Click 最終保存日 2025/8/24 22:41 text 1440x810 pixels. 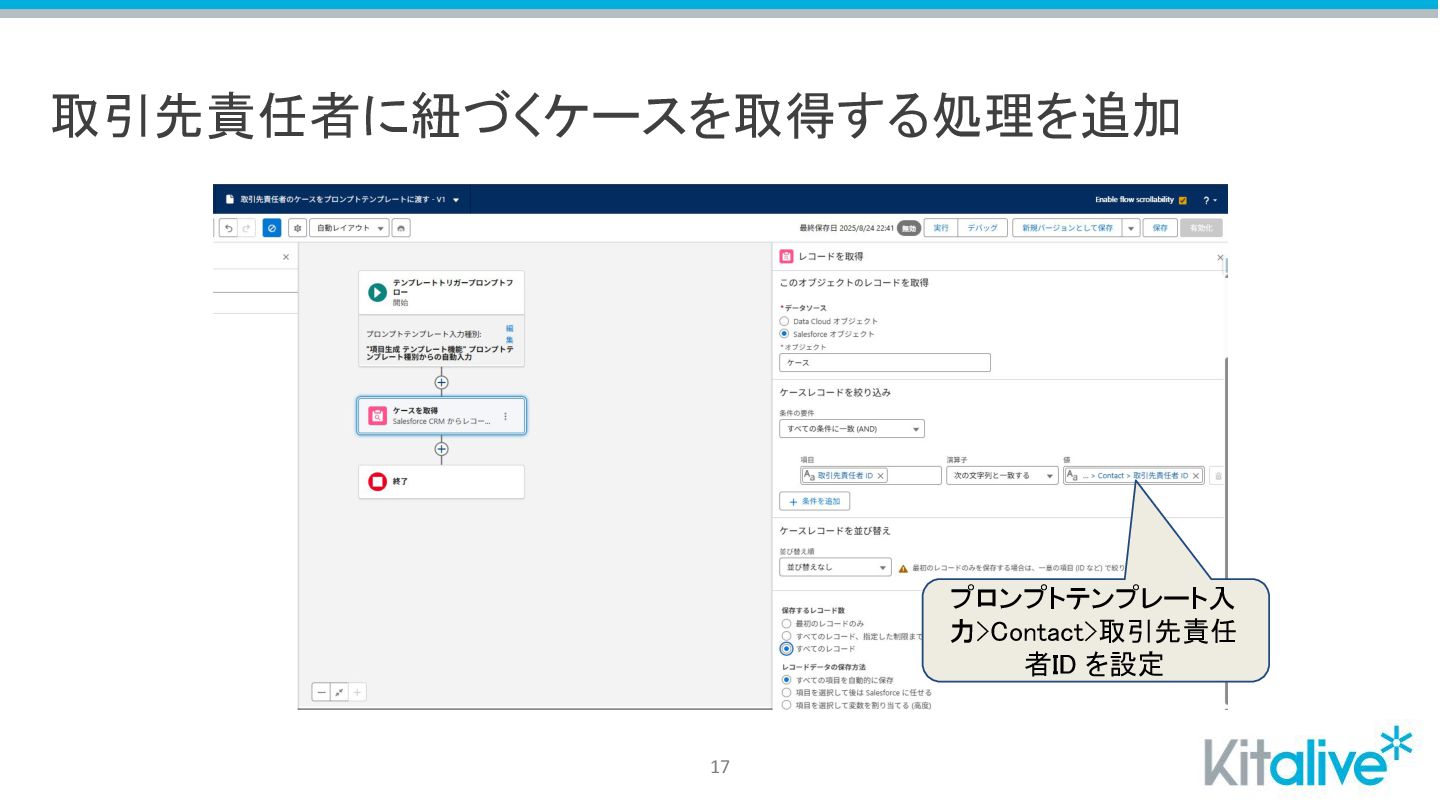click(x=846, y=228)
